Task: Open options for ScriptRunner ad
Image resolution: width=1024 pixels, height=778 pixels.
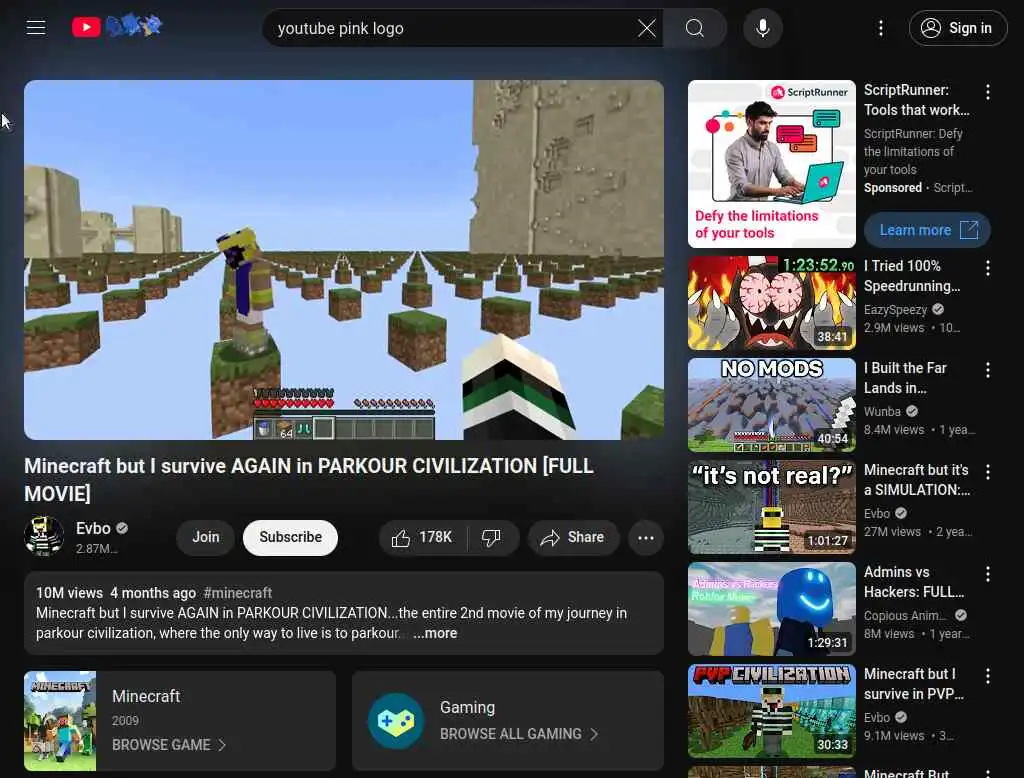Action: pos(987,92)
